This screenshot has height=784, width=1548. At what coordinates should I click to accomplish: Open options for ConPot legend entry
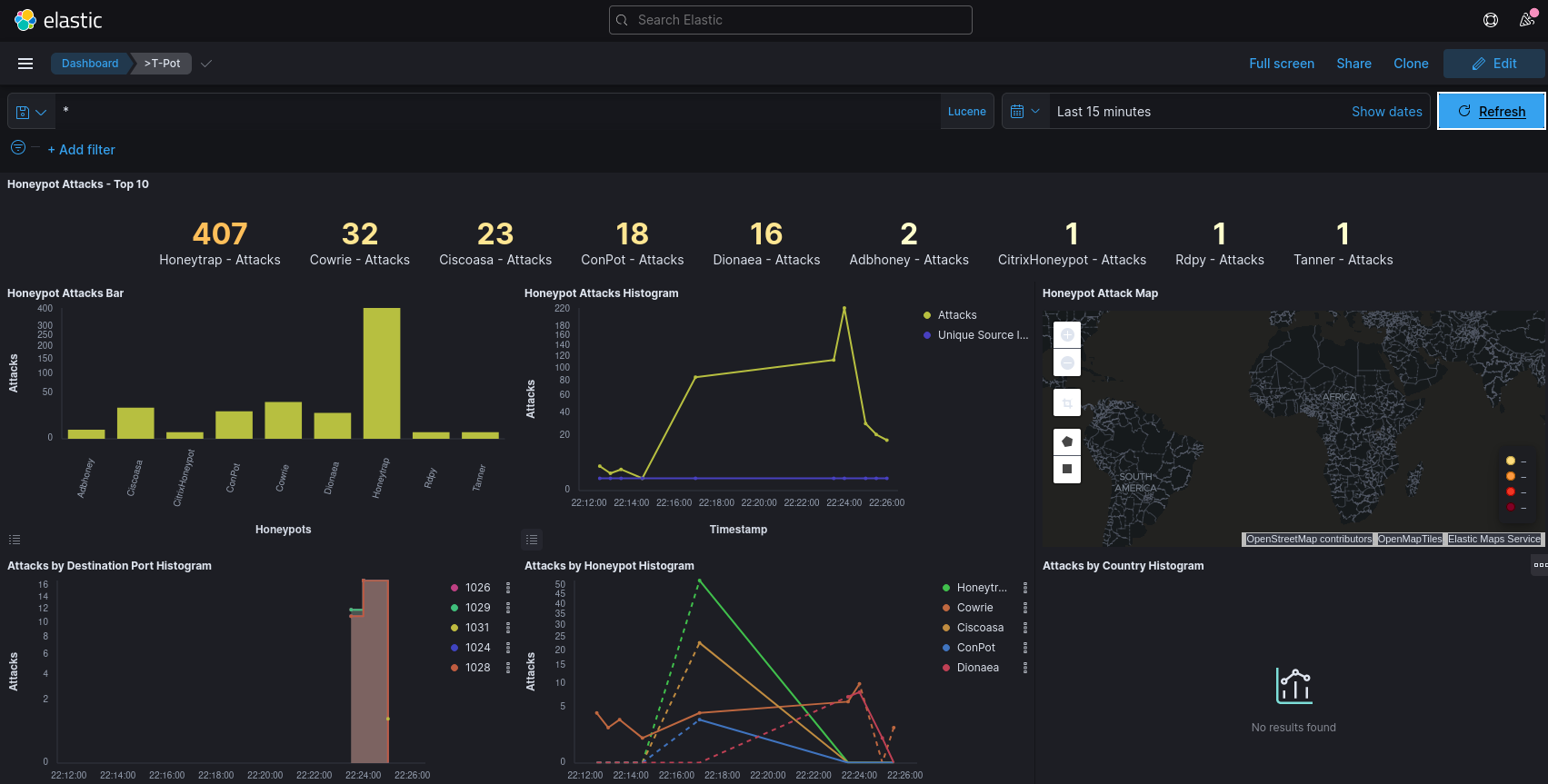coord(1025,648)
